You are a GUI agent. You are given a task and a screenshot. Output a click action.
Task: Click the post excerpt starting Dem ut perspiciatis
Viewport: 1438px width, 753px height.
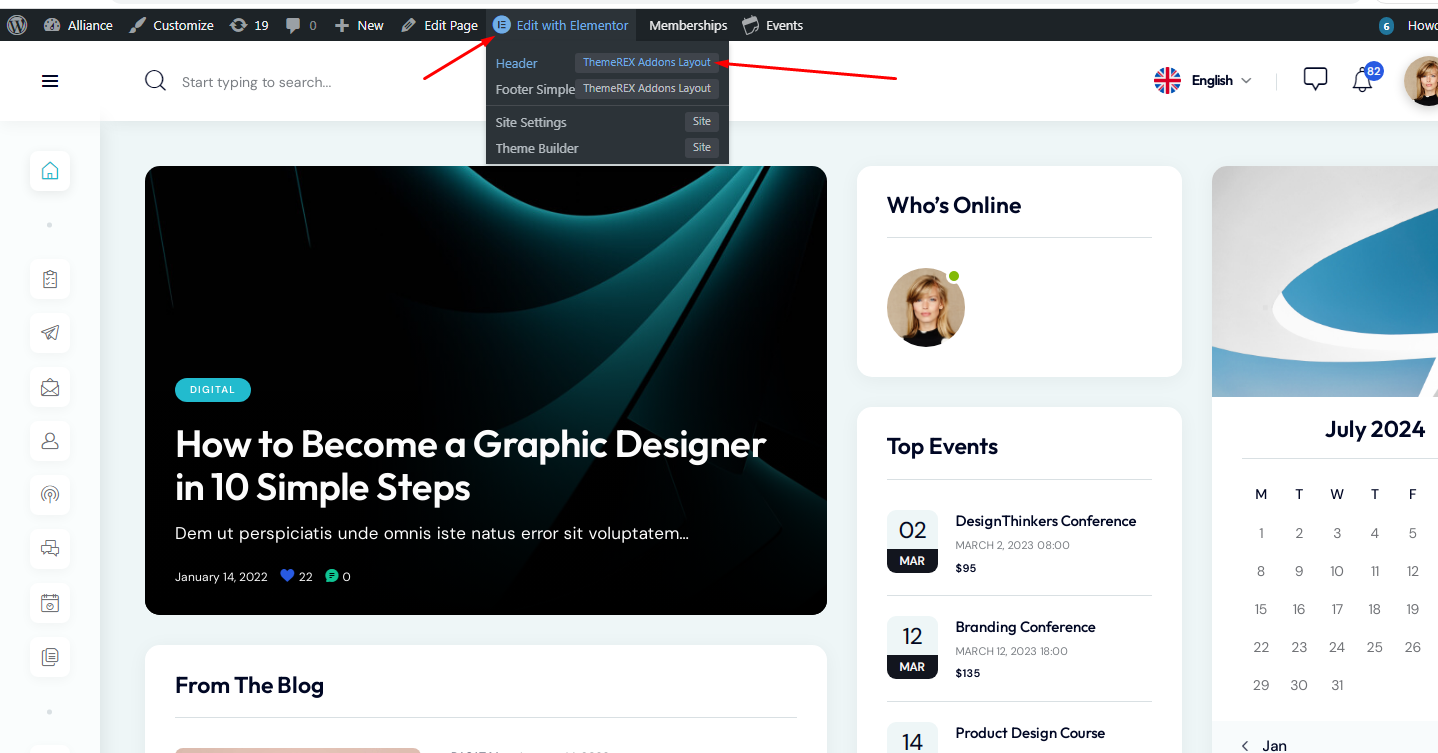coord(432,533)
